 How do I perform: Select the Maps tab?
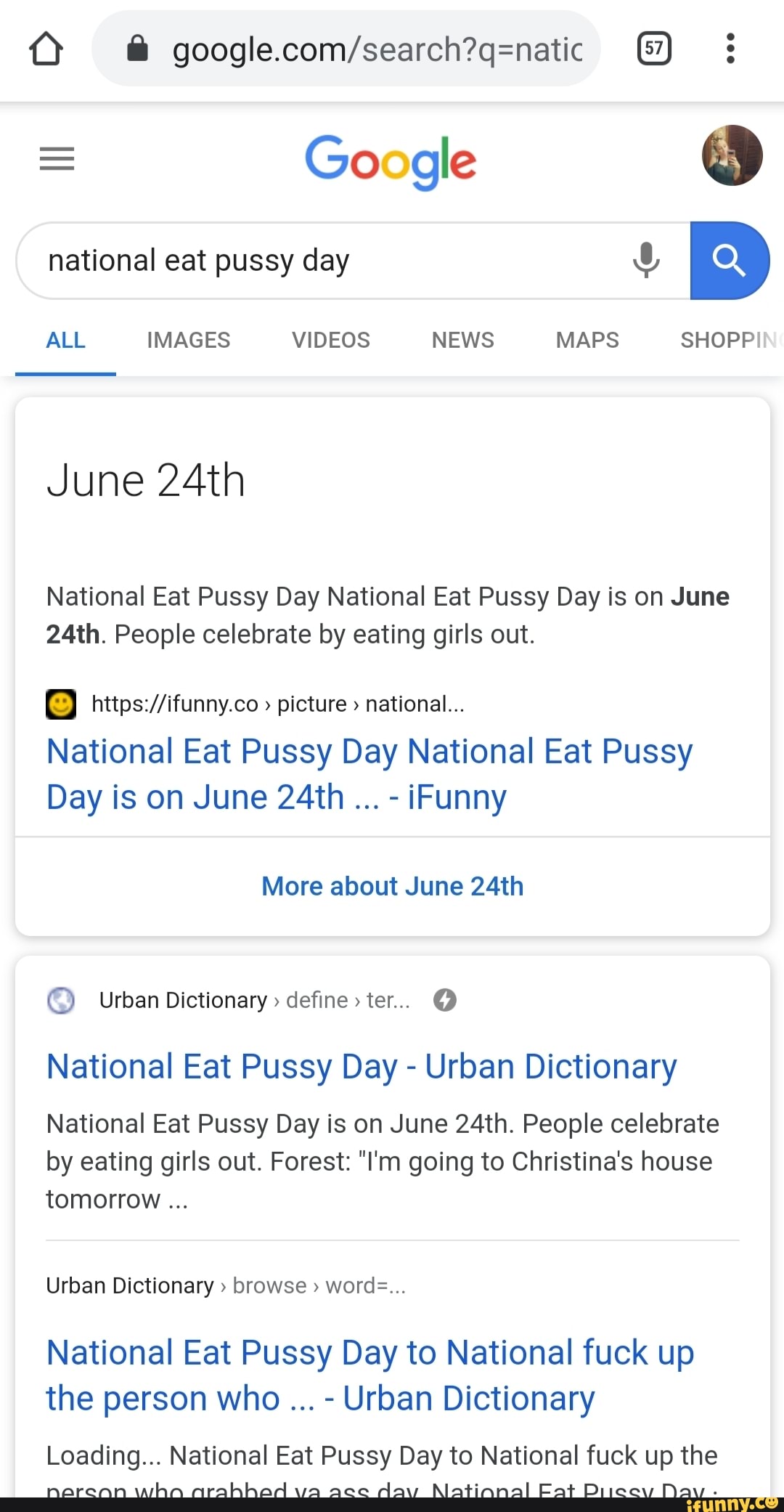[587, 340]
